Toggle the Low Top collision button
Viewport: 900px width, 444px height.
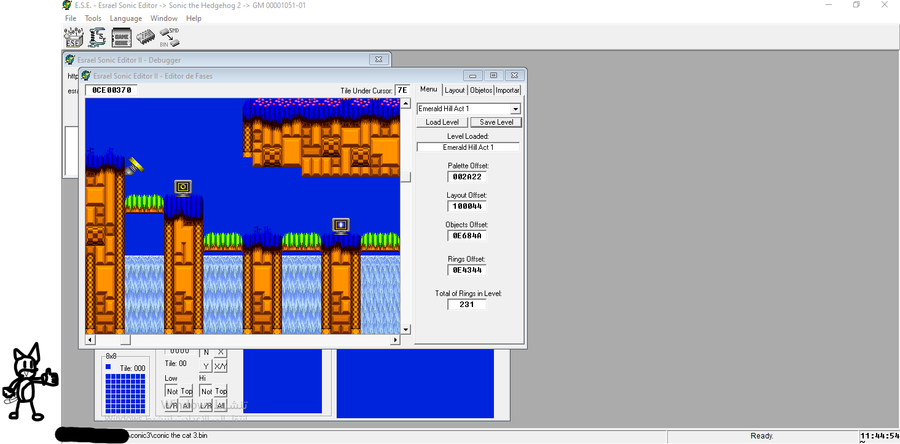pyautogui.click(x=187, y=391)
